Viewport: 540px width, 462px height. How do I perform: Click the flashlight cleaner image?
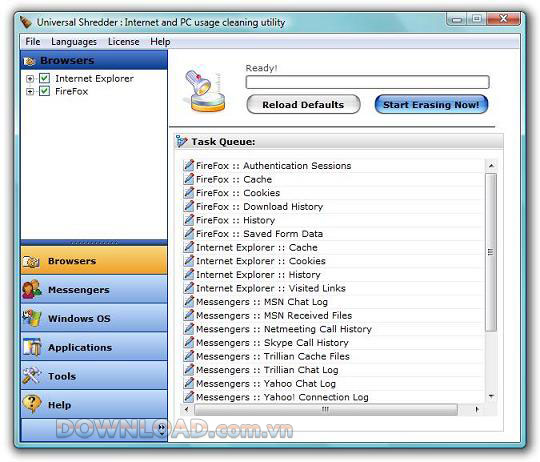pos(205,91)
